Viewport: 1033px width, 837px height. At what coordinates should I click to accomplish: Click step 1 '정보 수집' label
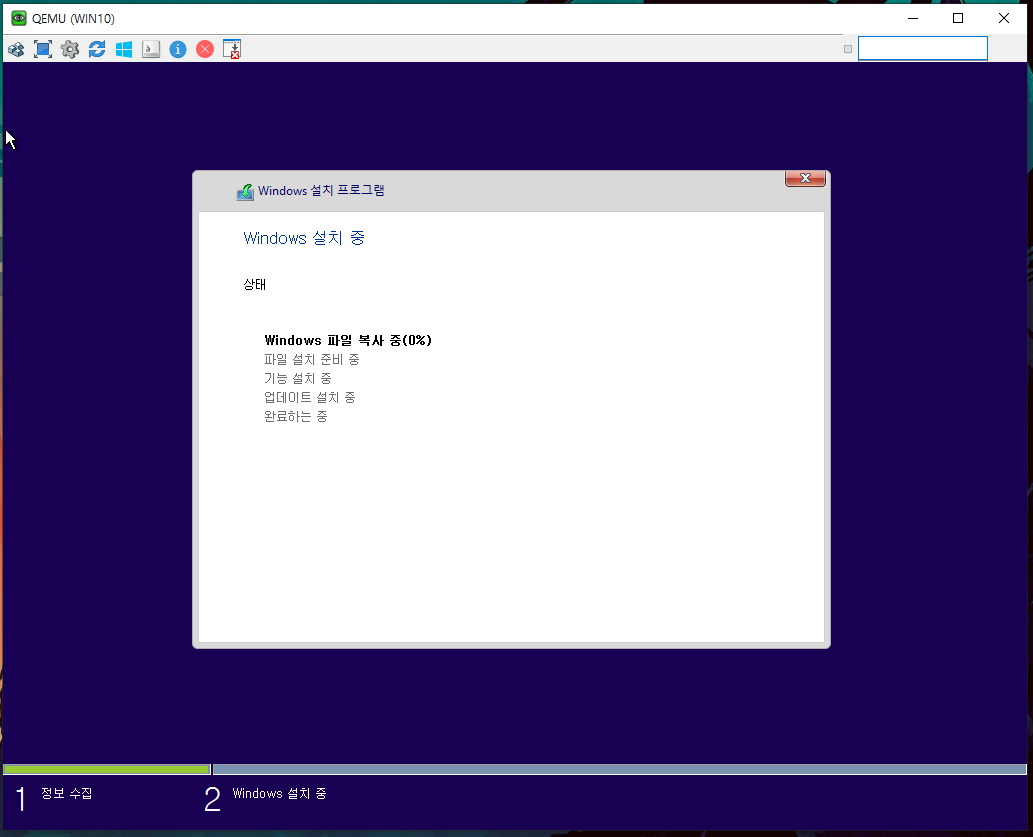click(x=67, y=794)
